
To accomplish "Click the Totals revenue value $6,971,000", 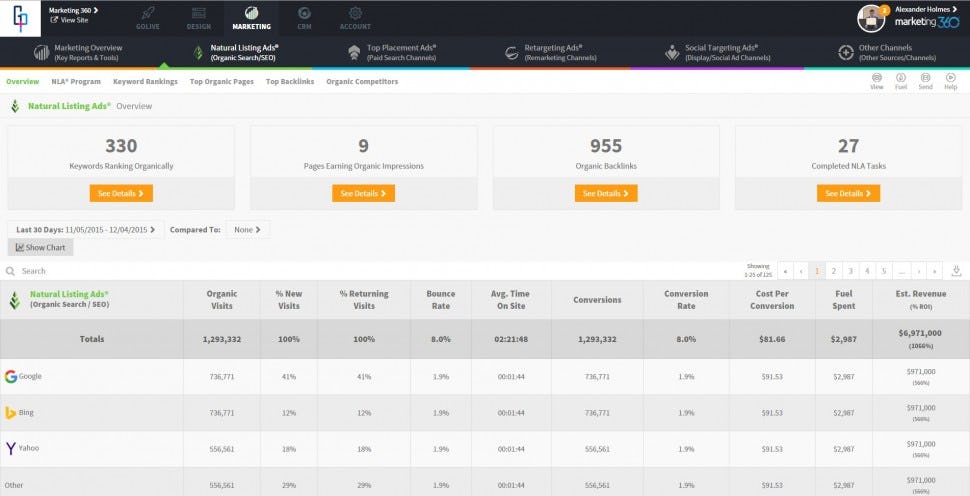I will (x=921, y=333).
